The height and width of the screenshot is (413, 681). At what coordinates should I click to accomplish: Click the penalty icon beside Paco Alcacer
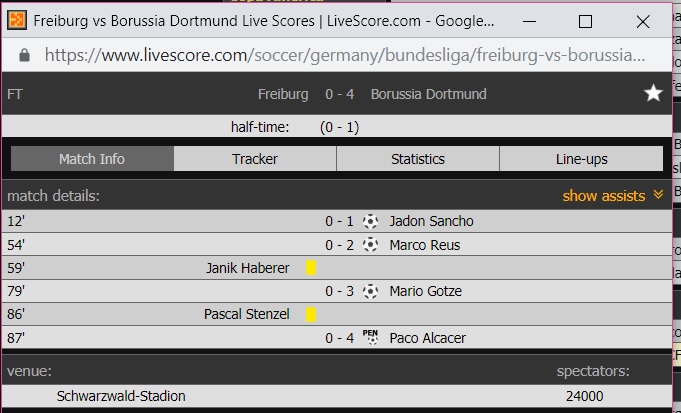tap(371, 337)
